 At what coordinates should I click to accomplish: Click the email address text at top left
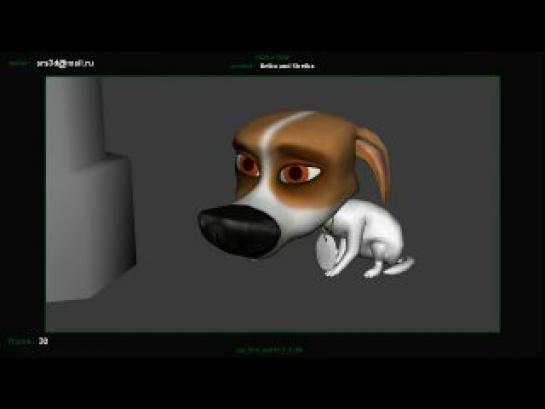pos(65,63)
